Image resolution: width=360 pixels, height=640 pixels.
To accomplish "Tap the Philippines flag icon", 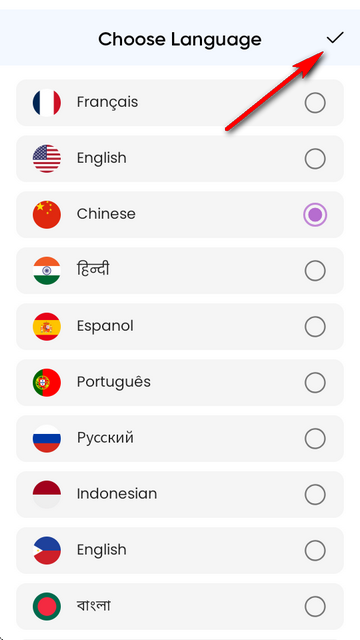I will click(x=47, y=550).
